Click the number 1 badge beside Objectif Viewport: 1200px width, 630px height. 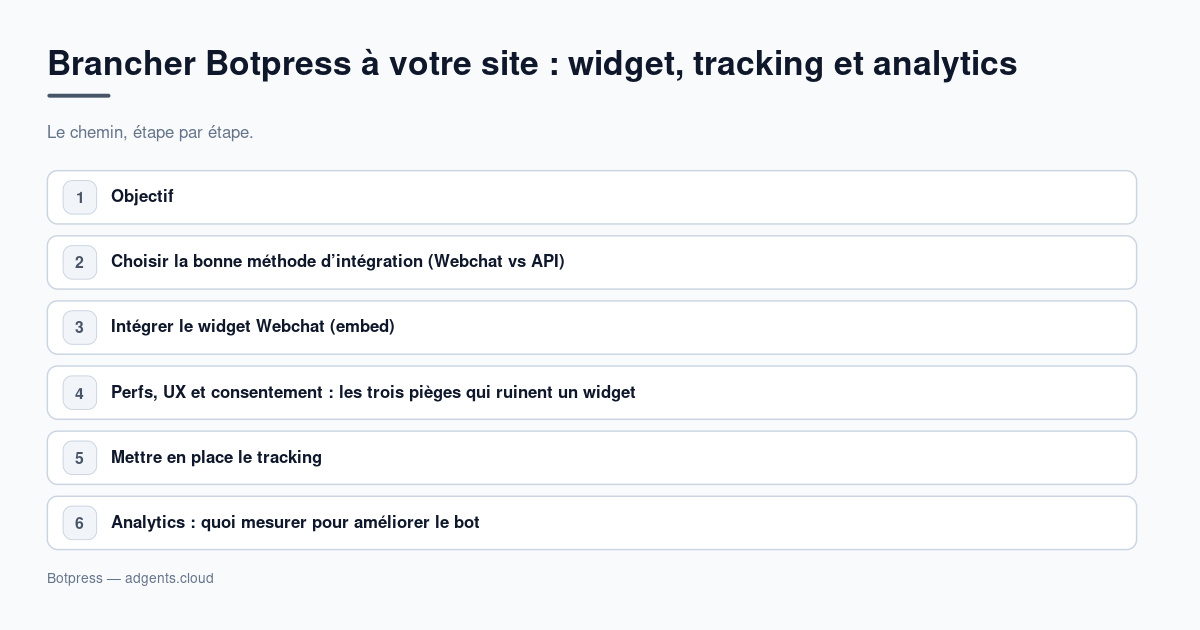pos(80,197)
